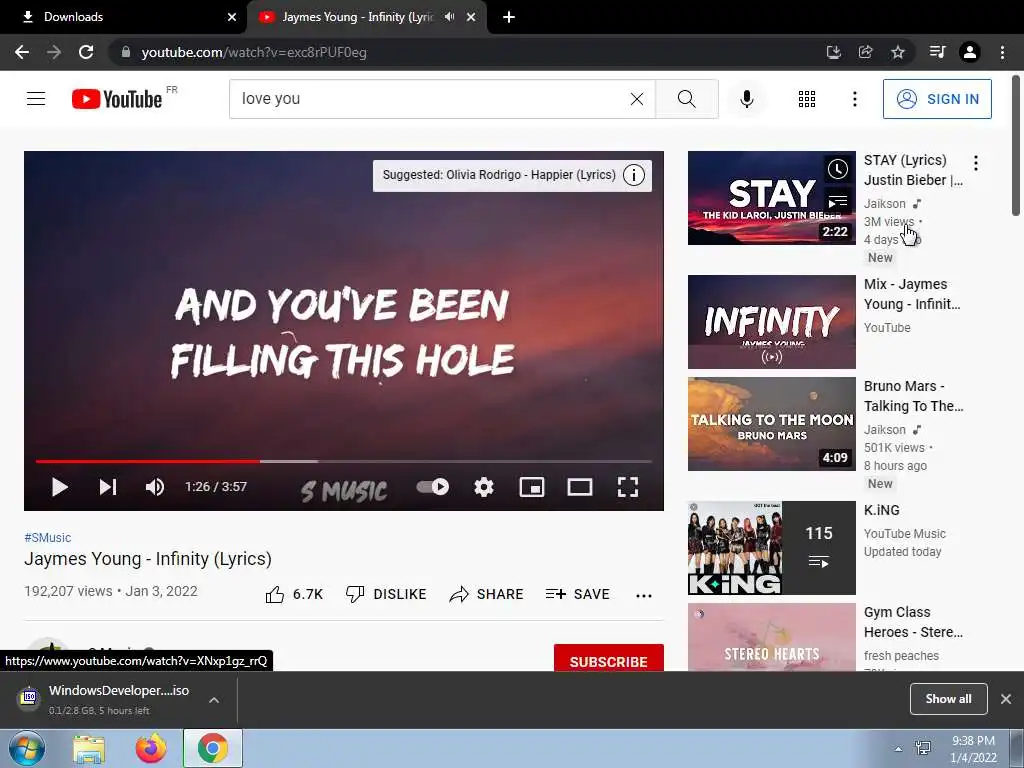The height and width of the screenshot is (768, 1024).
Task: Click the #SMusic hashtag link
Action: click(x=48, y=537)
